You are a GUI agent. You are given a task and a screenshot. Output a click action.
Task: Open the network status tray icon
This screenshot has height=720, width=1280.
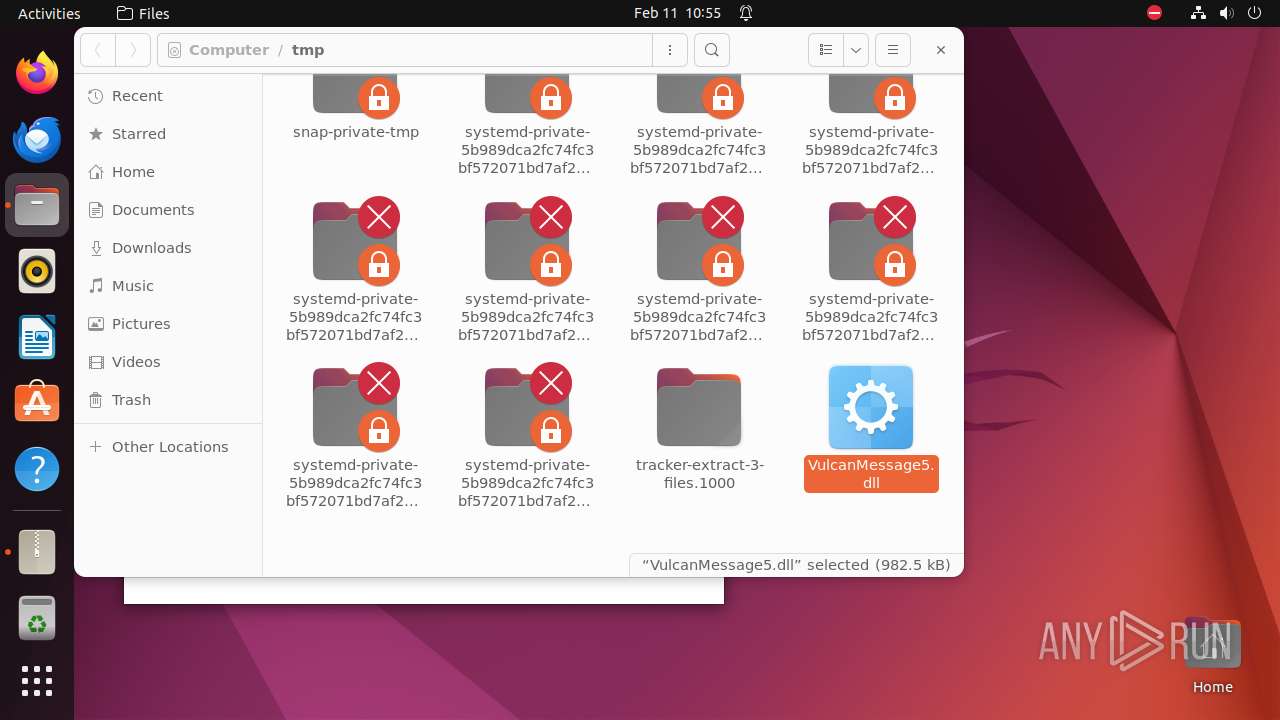1199,14
